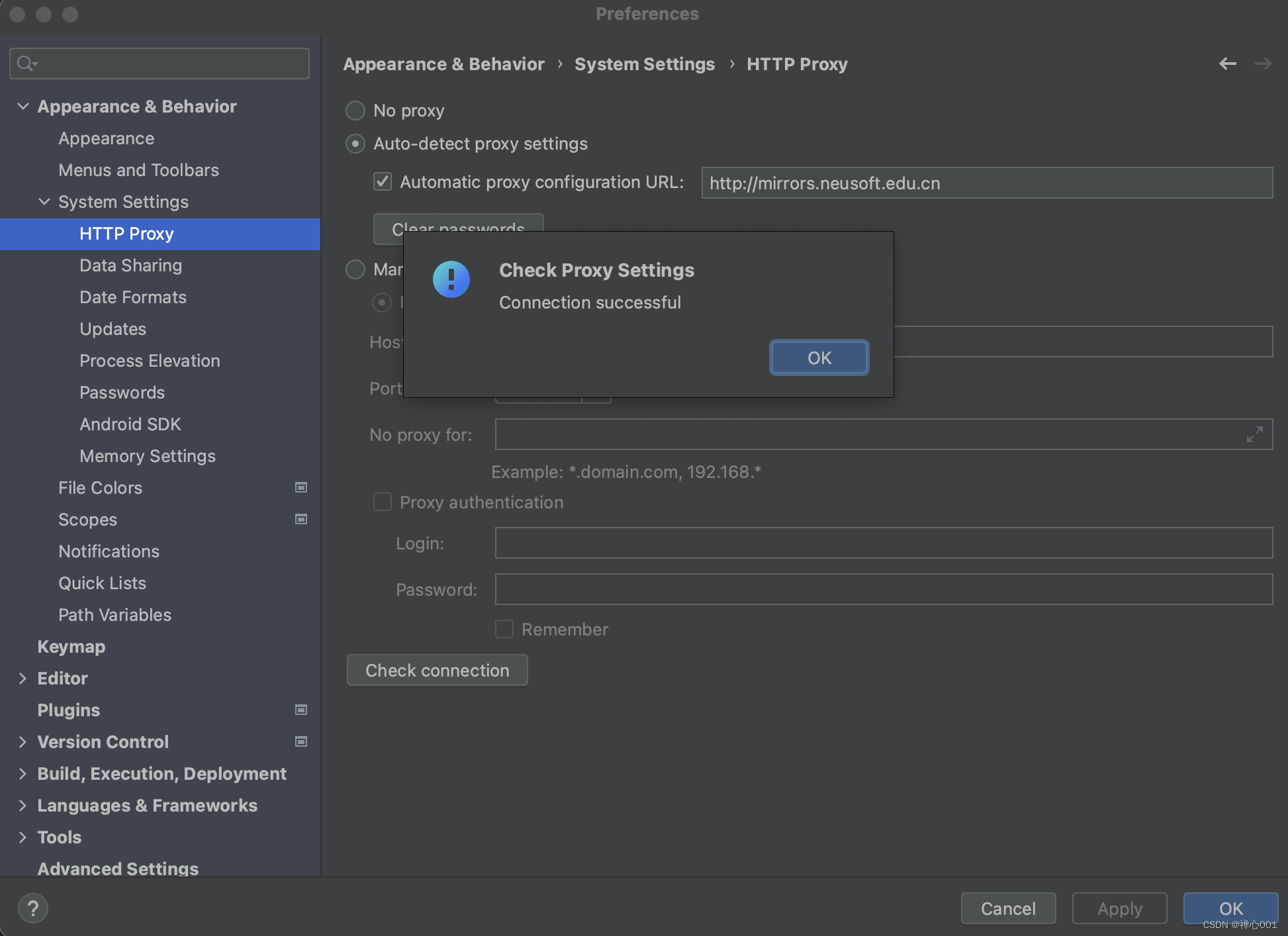This screenshot has height=936, width=1288.
Task: Open the Appearance settings page
Action: [x=107, y=138]
